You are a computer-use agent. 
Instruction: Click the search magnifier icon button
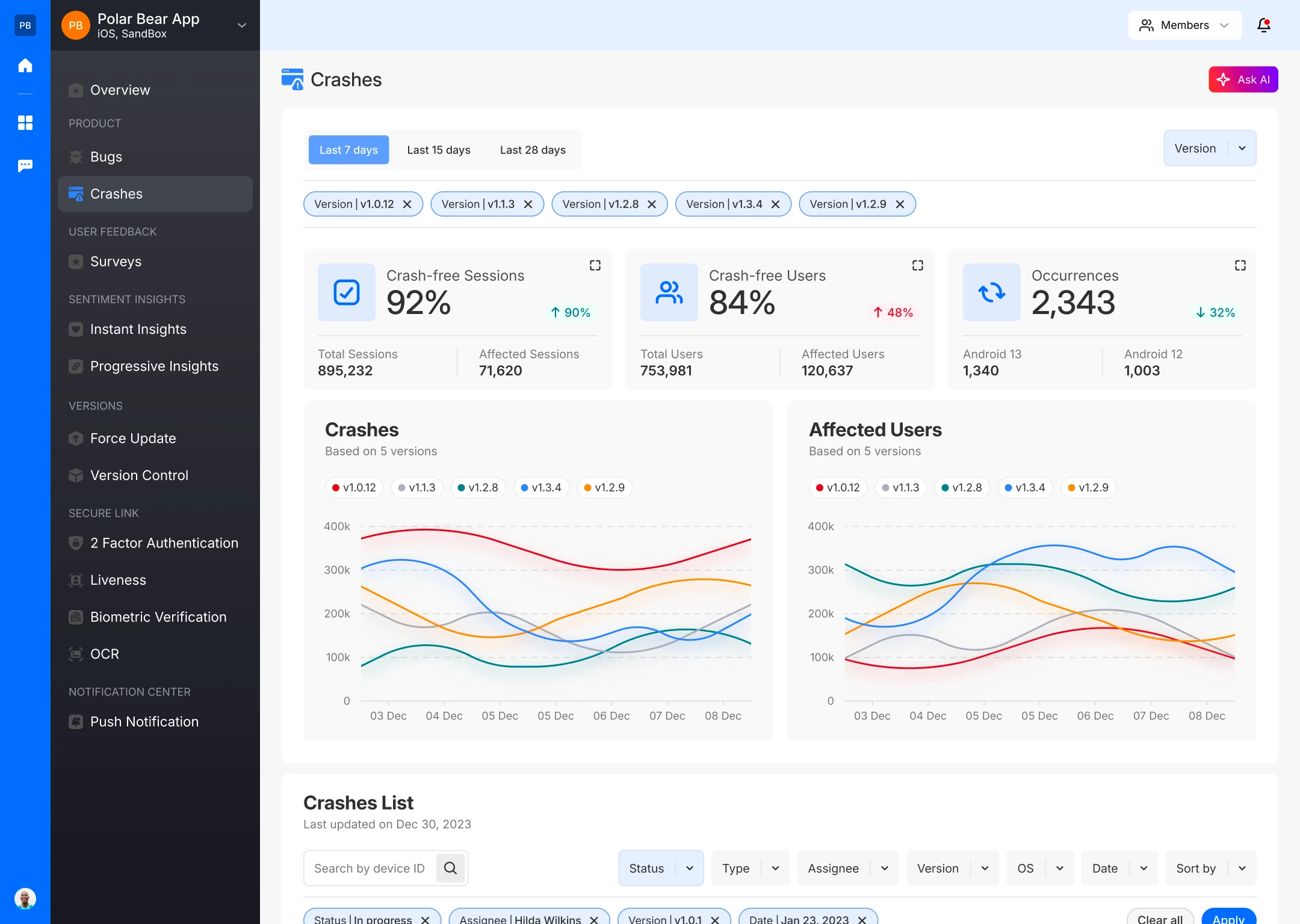[x=450, y=868]
